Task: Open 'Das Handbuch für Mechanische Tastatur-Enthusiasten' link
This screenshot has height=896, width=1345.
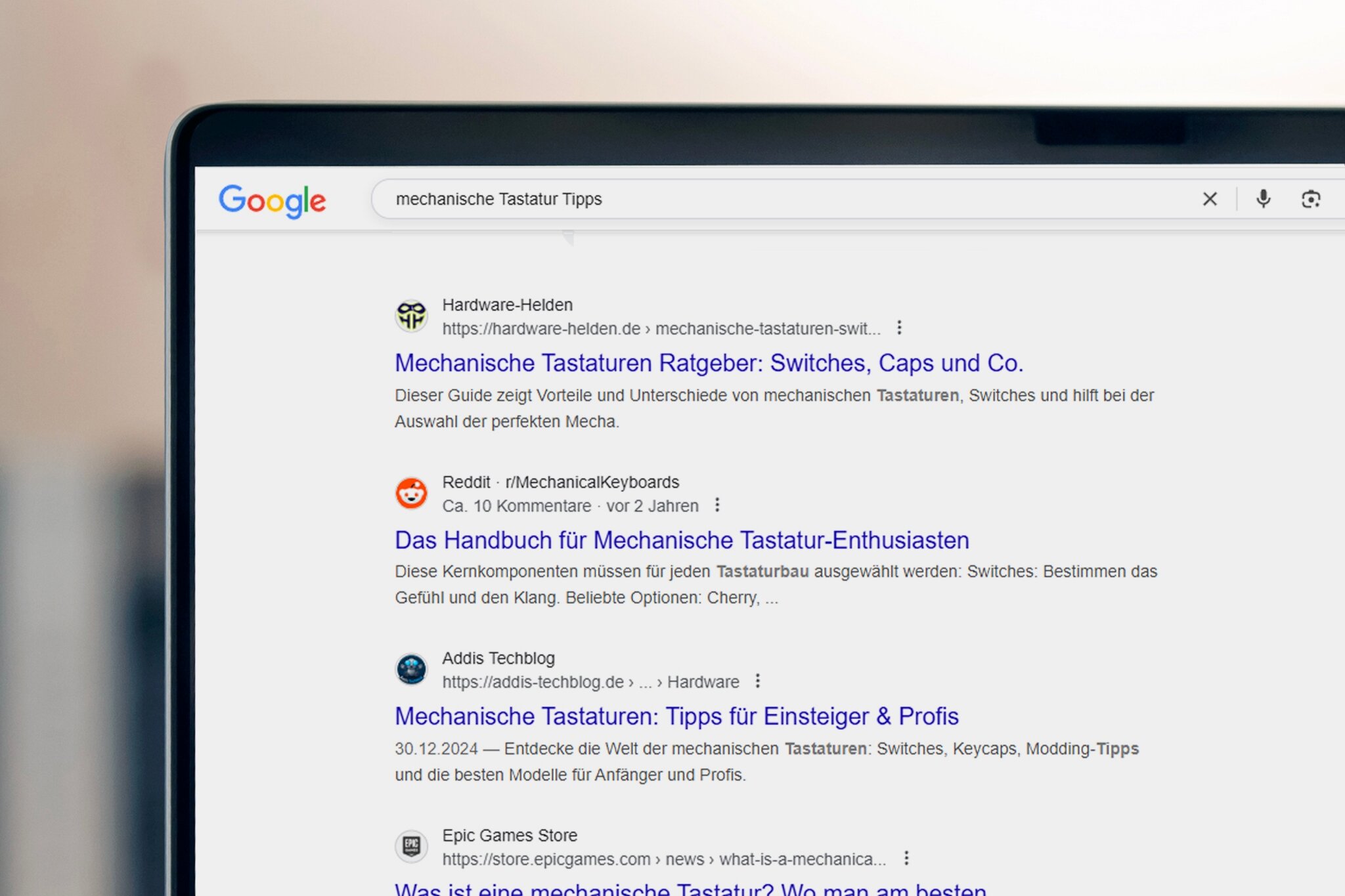Action: pos(682,540)
